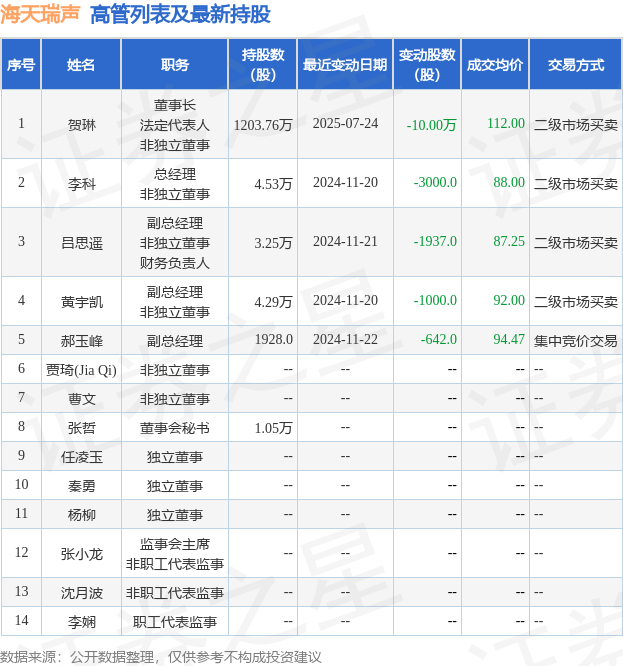Select the name 吕思遥
This screenshot has height=666, width=623.
pos(82,243)
